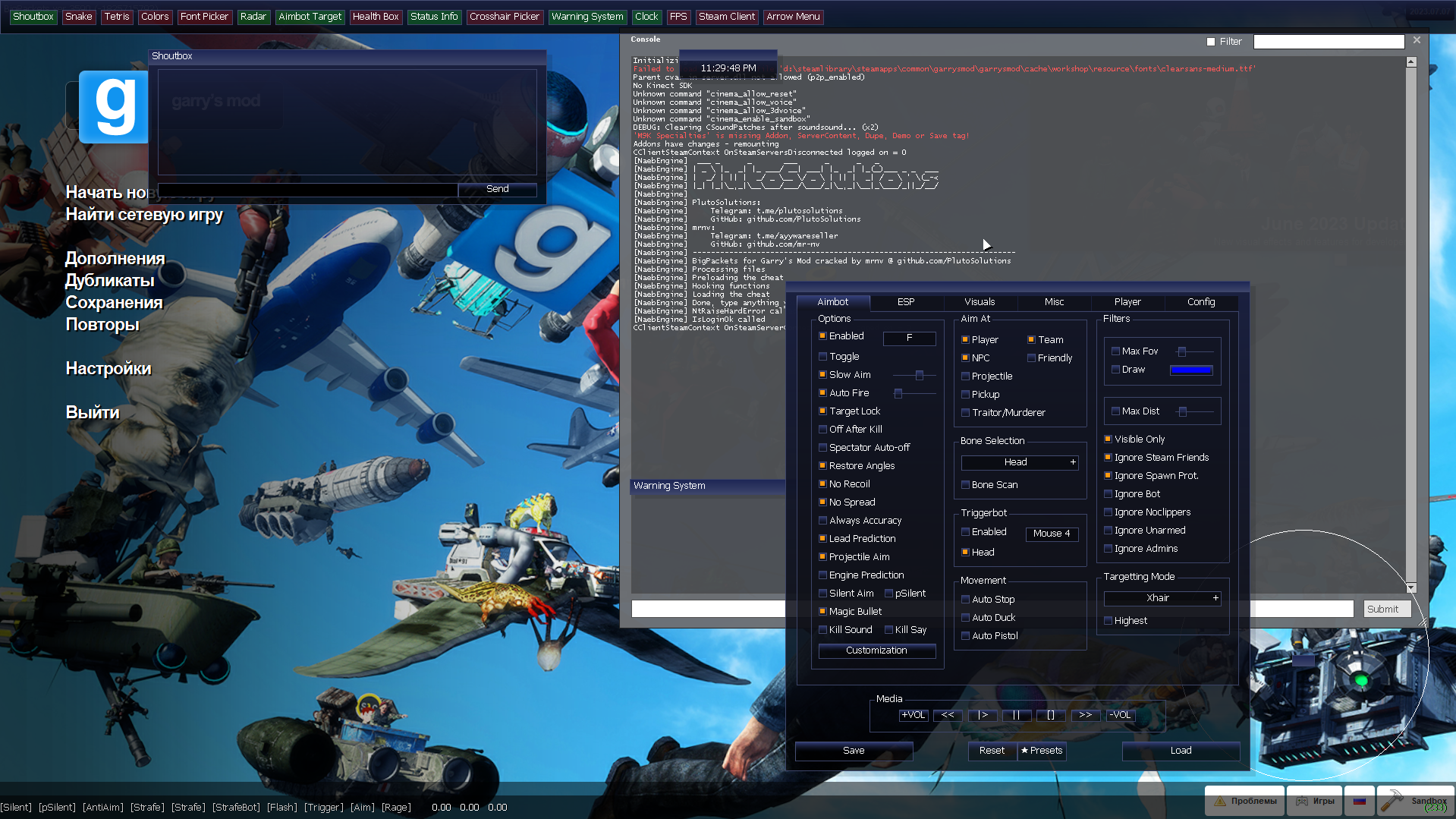Open Настройки main menu item
The height and width of the screenshot is (819, 1456).
click(x=108, y=369)
